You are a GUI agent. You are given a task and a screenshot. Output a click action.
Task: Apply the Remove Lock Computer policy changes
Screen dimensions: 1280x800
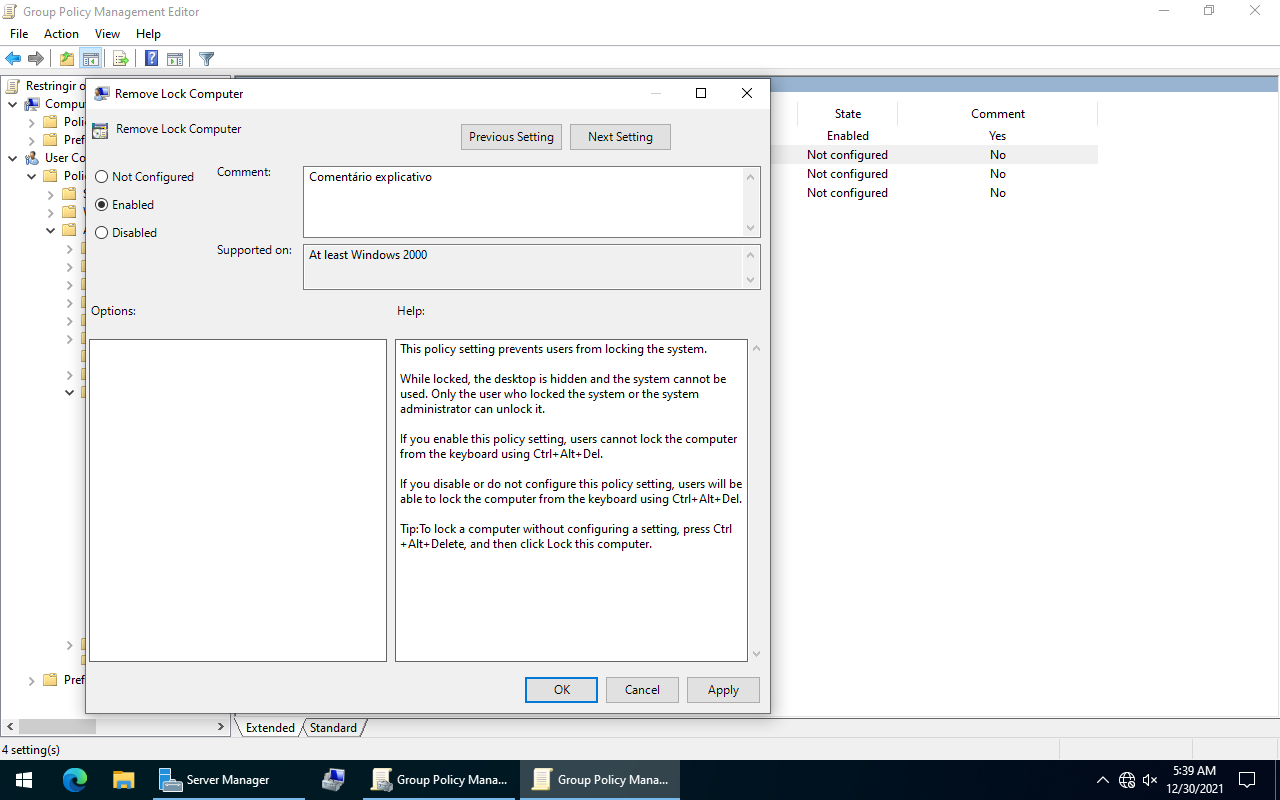point(723,689)
